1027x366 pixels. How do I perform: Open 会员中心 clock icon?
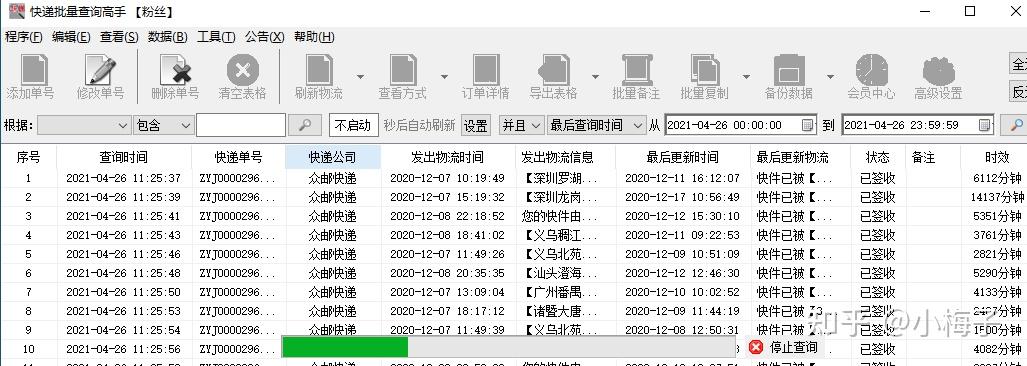[872, 70]
